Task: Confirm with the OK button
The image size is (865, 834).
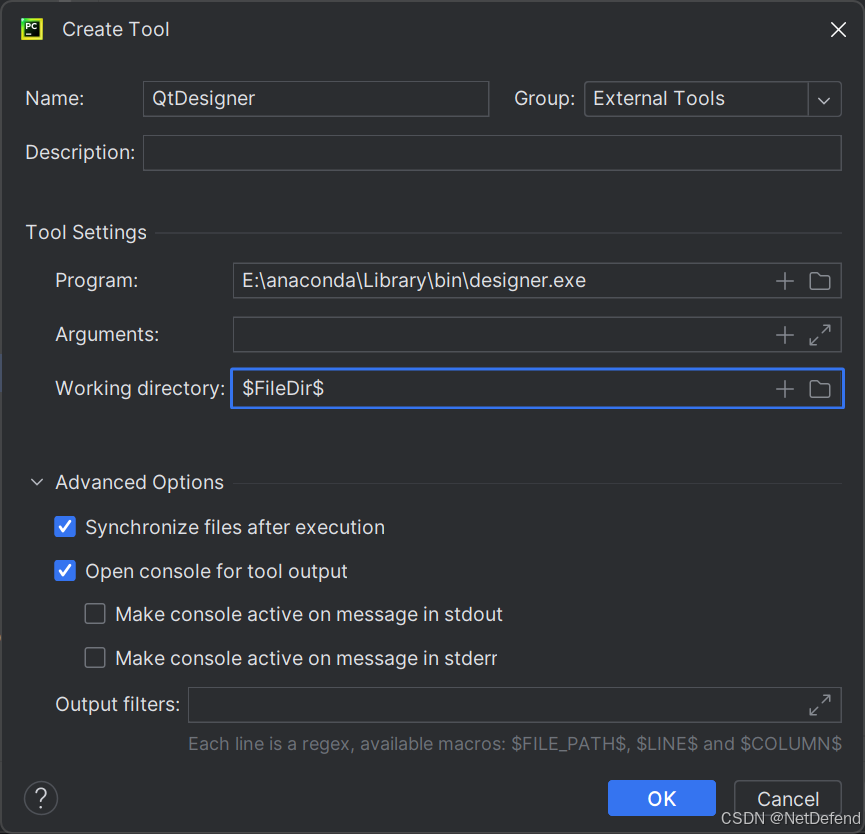Action: point(661,798)
